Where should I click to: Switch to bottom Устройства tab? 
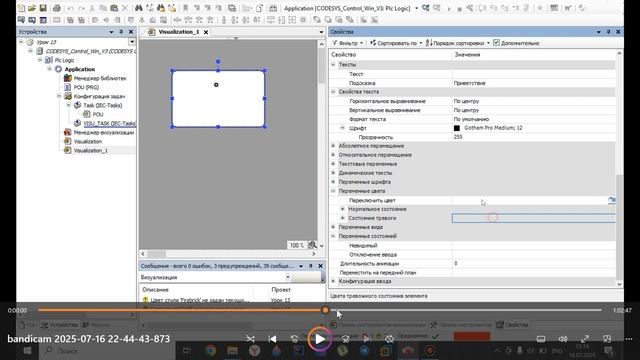60,325
